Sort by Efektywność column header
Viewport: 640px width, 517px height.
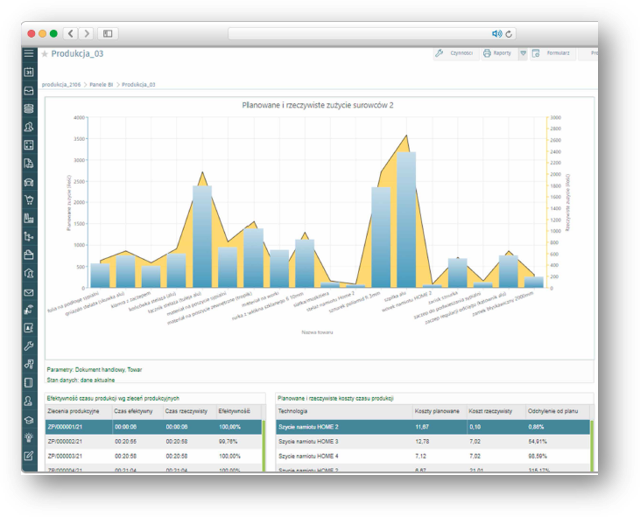coord(238,411)
